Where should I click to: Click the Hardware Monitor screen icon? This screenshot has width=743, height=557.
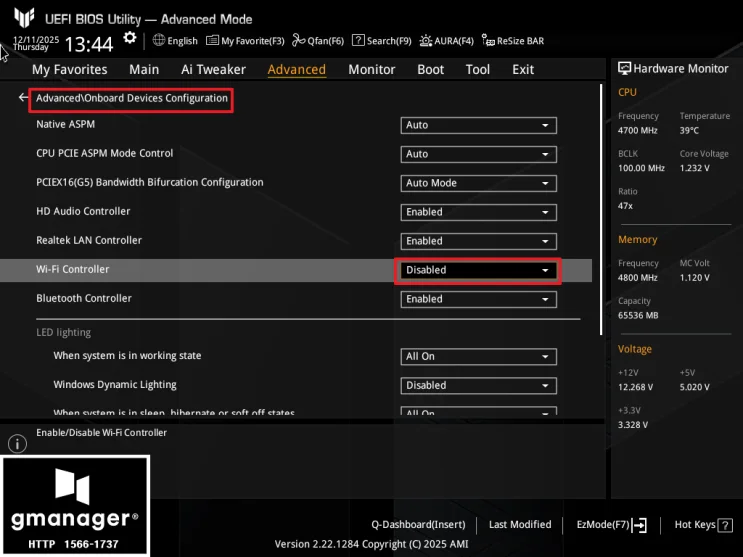pos(624,69)
